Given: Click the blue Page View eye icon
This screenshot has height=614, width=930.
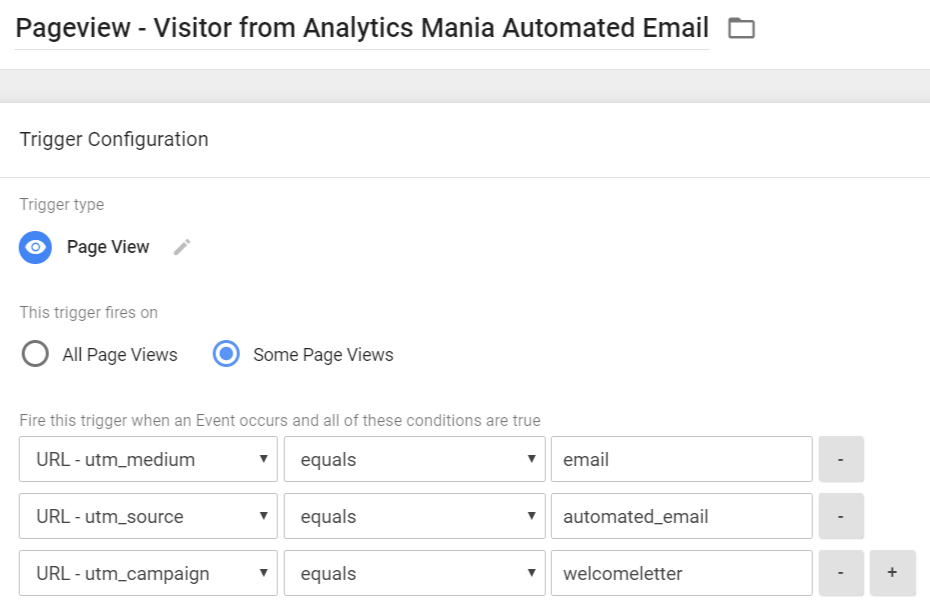Looking at the screenshot, I should 35,247.
